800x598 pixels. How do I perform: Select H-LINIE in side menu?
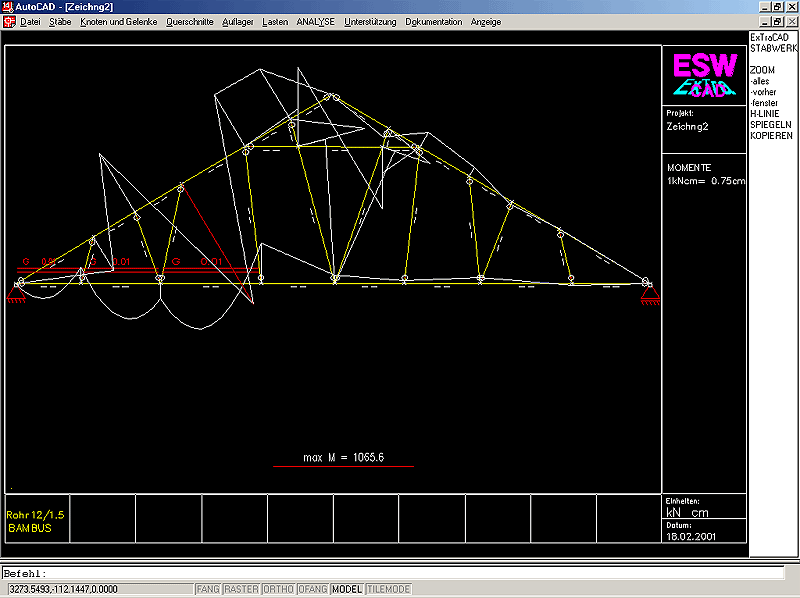(x=765, y=114)
